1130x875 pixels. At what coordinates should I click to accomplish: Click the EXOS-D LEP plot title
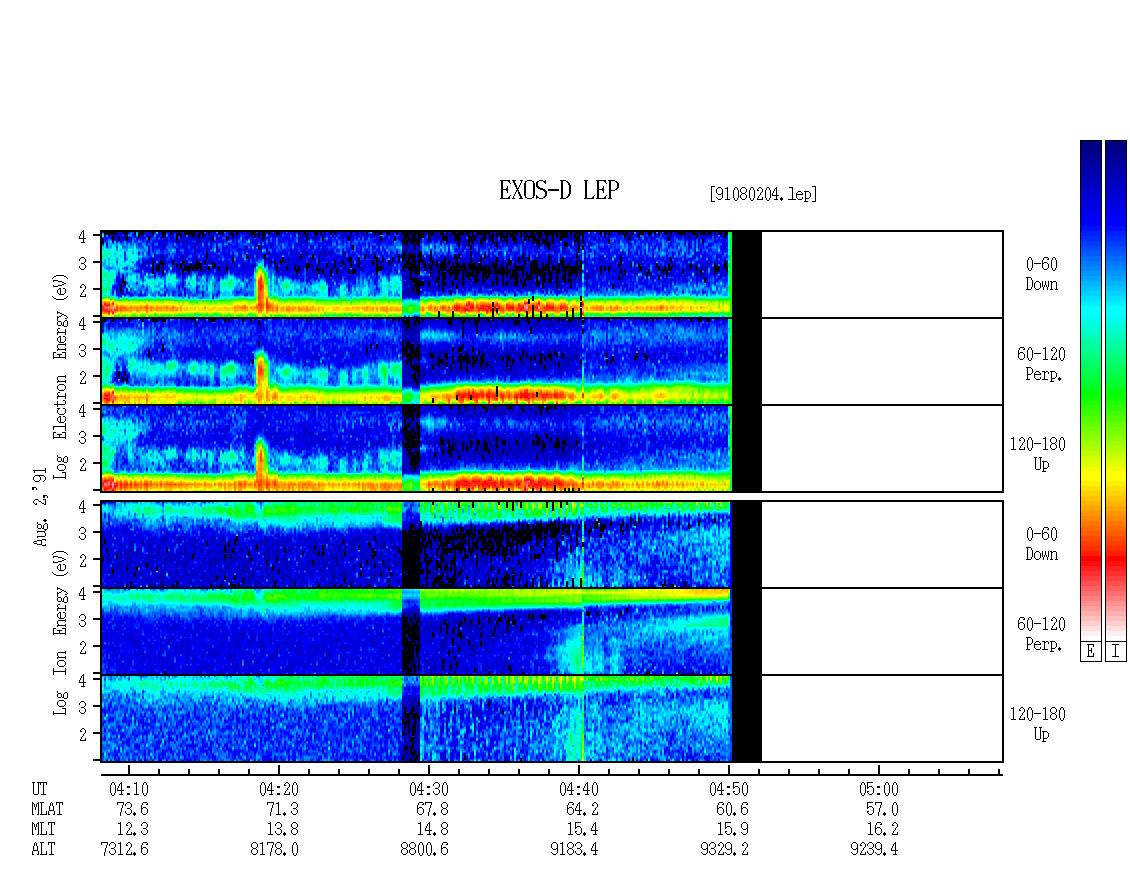[x=559, y=190]
